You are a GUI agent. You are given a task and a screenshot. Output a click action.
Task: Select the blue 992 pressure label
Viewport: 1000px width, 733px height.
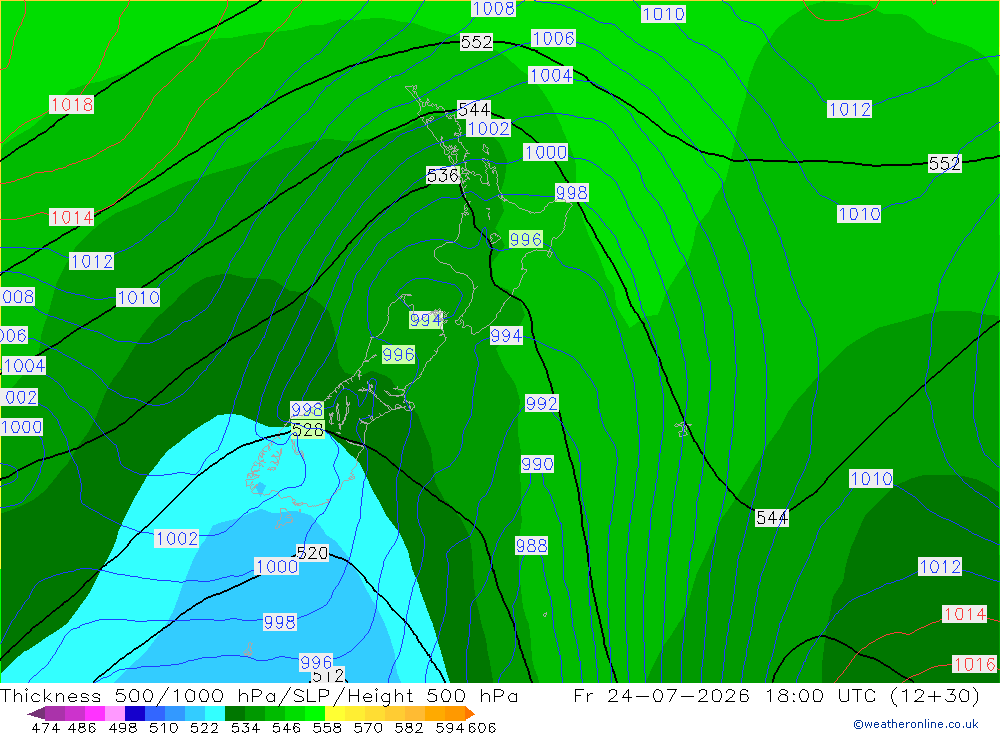tap(541, 403)
